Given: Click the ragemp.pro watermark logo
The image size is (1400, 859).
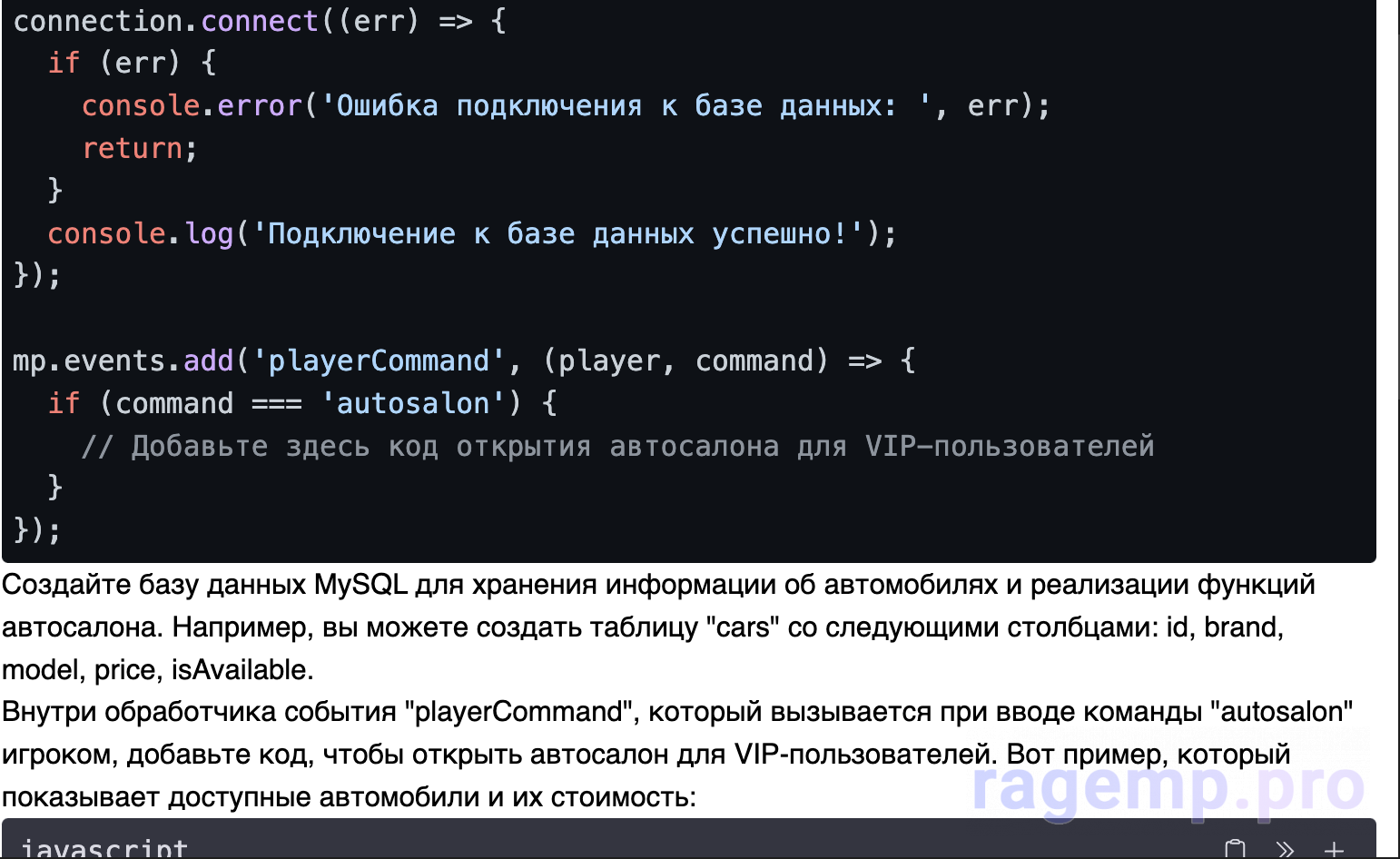Looking at the screenshot, I should [1168, 786].
